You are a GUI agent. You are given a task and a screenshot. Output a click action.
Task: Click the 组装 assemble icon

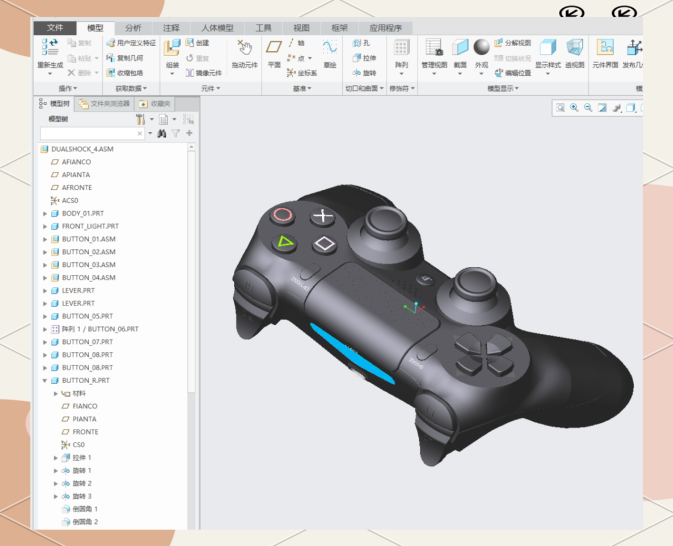(173, 48)
